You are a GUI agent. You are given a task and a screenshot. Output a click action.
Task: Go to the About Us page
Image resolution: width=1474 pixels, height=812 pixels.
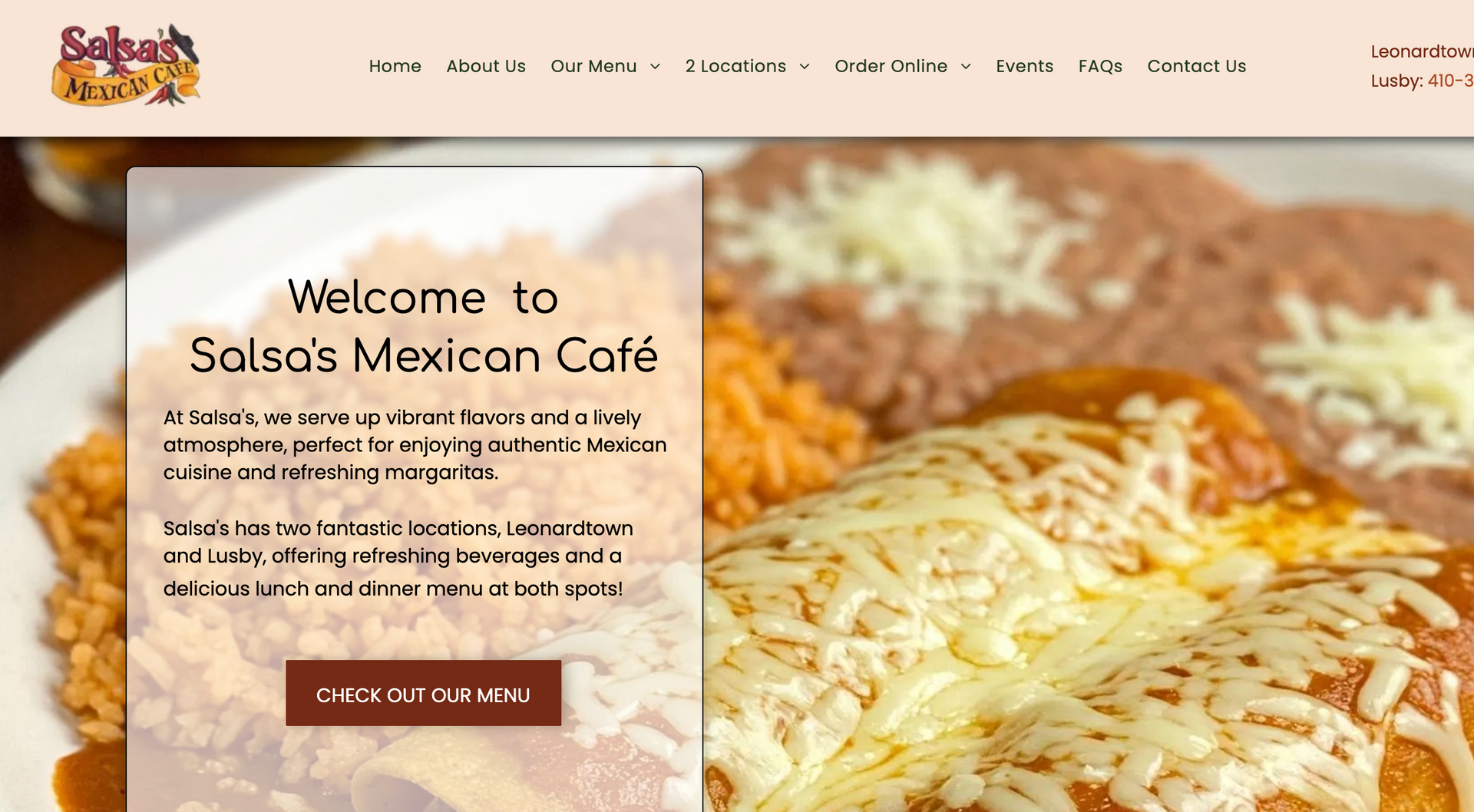(486, 66)
